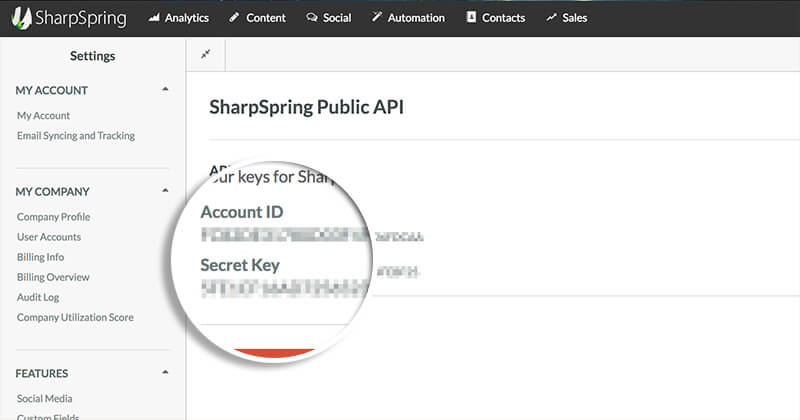The height and width of the screenshot is (420, 800).
Task: Click the Content pencil icon
Action: click(x=234, y=17)
